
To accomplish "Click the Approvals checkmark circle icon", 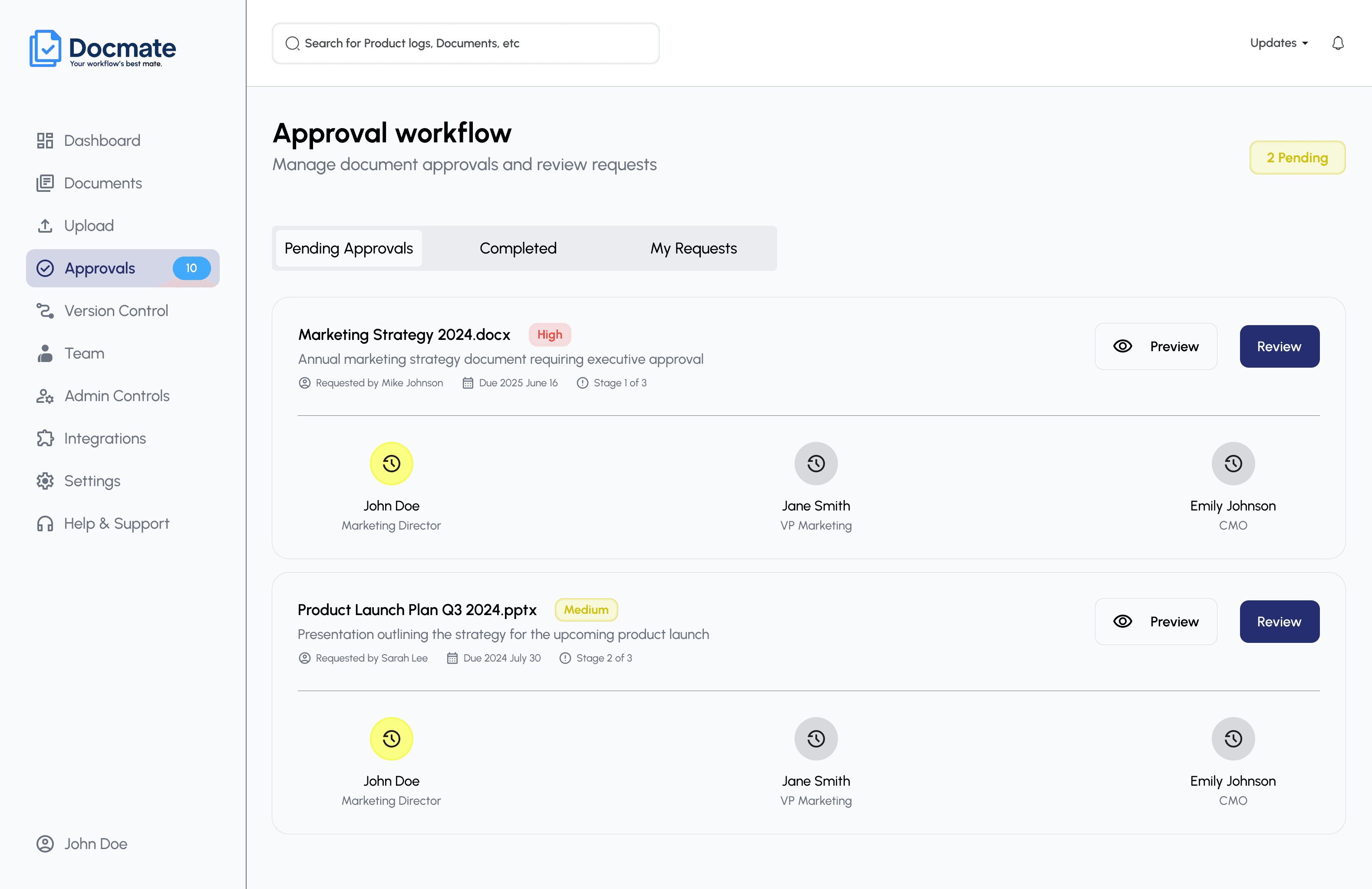I will [x=45, y=268].
